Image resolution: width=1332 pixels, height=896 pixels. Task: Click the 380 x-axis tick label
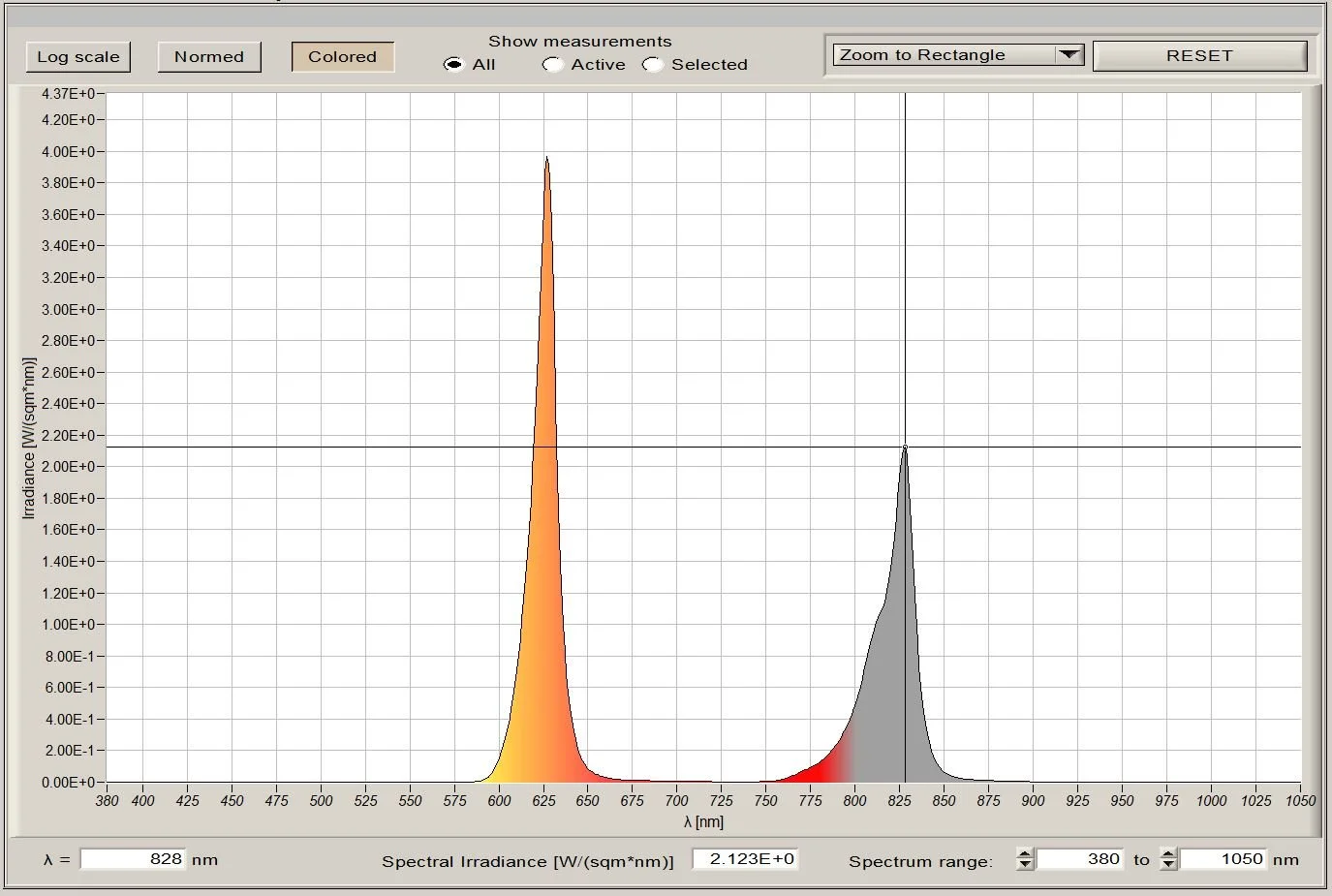(107, 800)
